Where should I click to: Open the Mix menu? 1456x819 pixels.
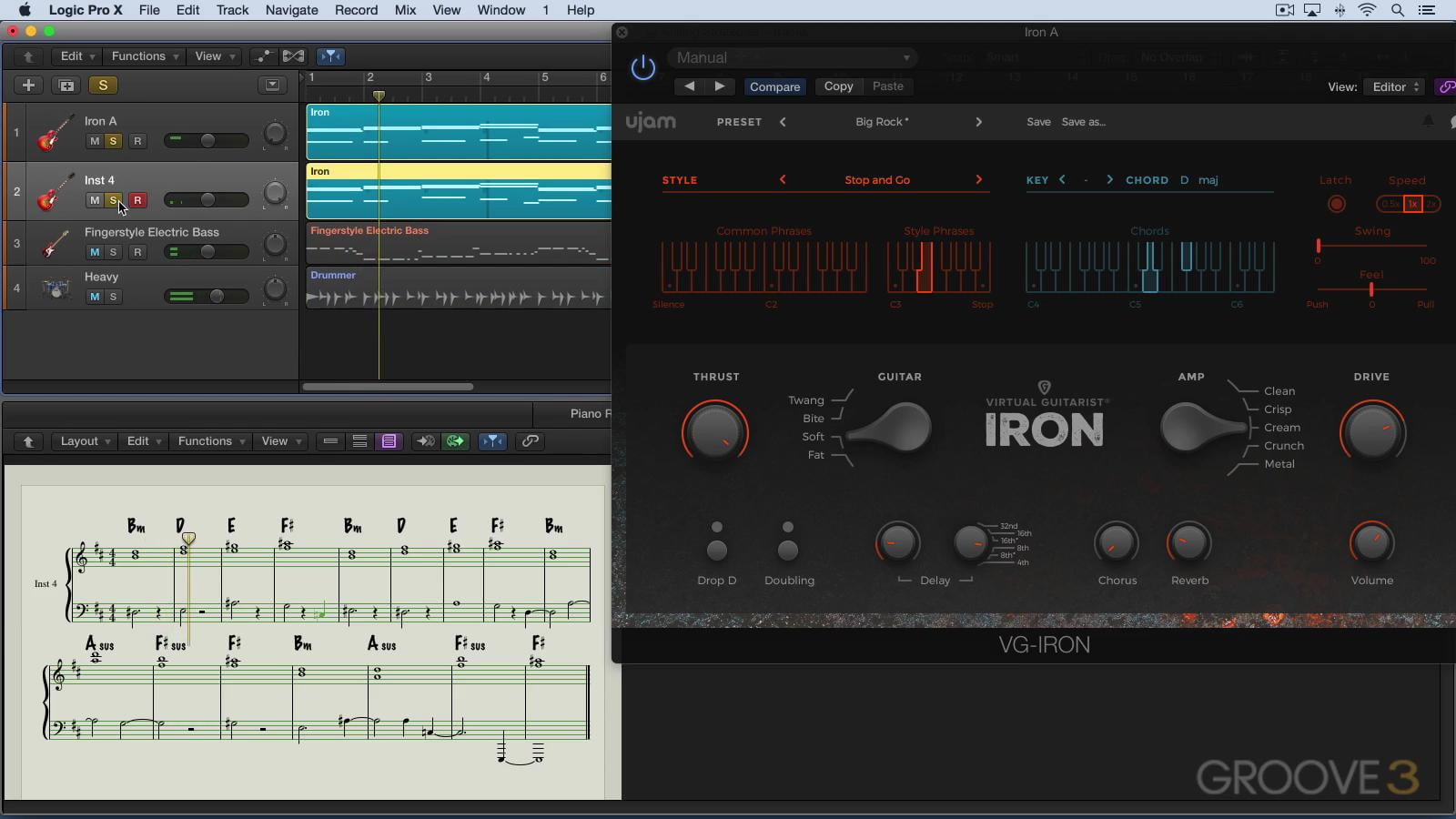click(405, 10)
